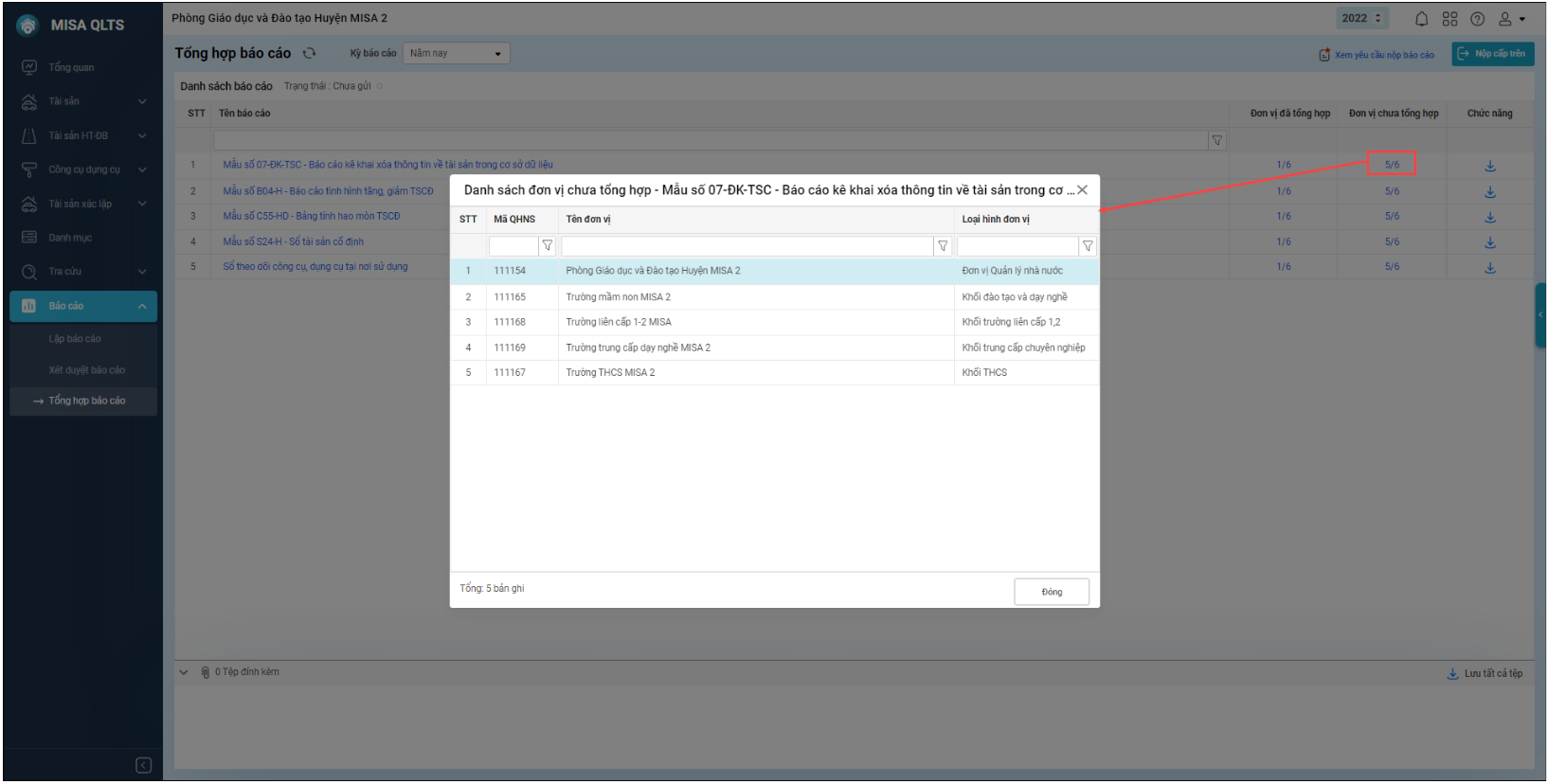The width and height of the screenshot is (1548, 784).
Task: Focus the Tên báo cáo filter input
Action: [711, 140]
